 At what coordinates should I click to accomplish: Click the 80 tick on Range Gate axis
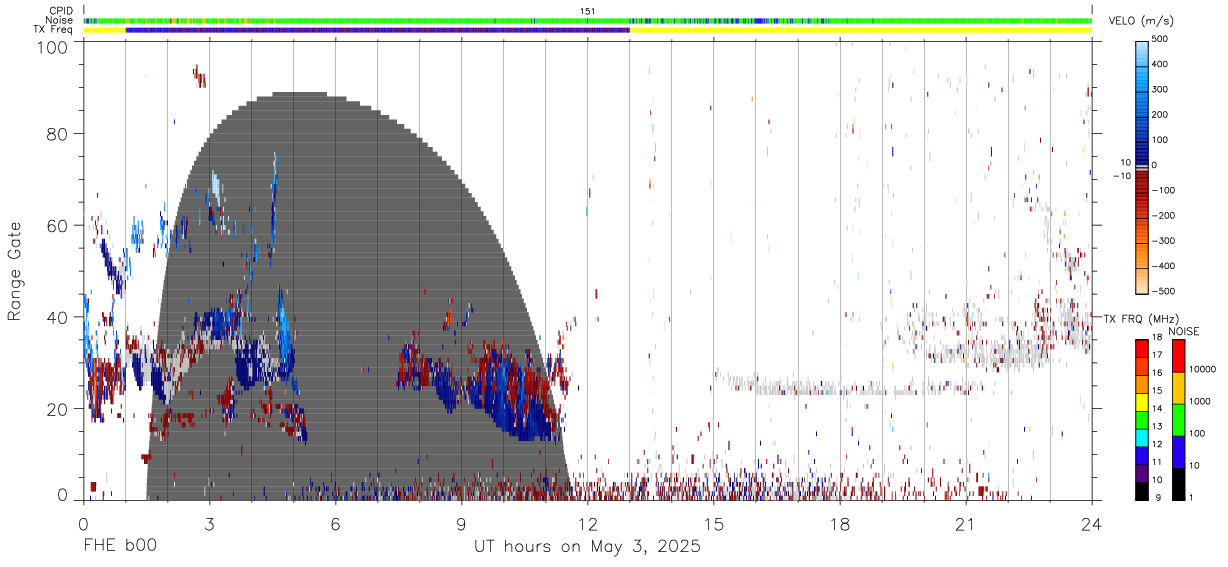pos(58,136)
